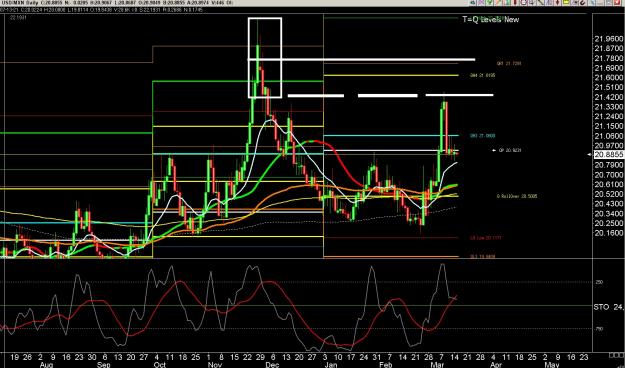
Task: Pick the 21.3300 price axis label
Action: point(609,107)
